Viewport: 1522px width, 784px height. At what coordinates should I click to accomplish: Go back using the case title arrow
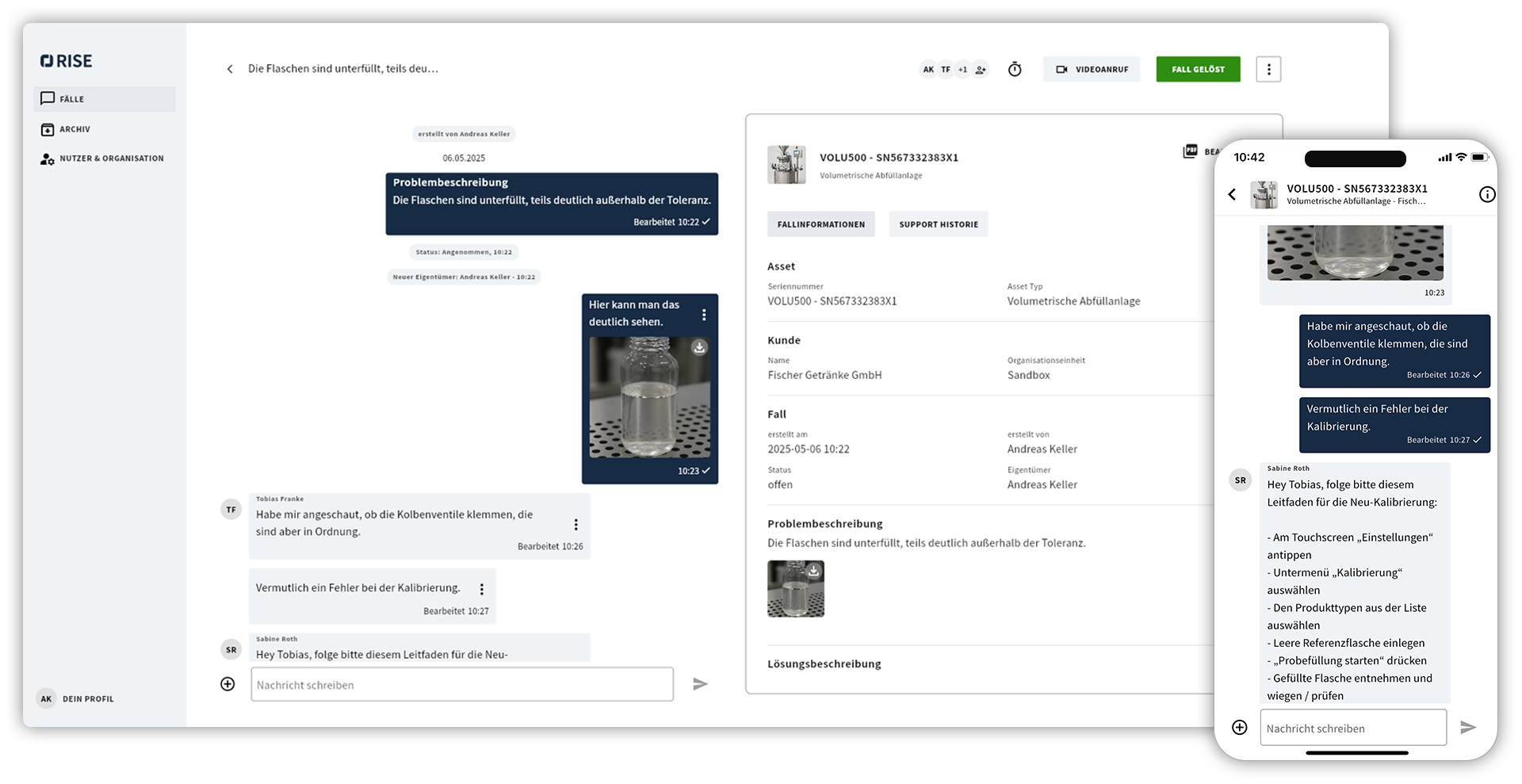[230, 69]
